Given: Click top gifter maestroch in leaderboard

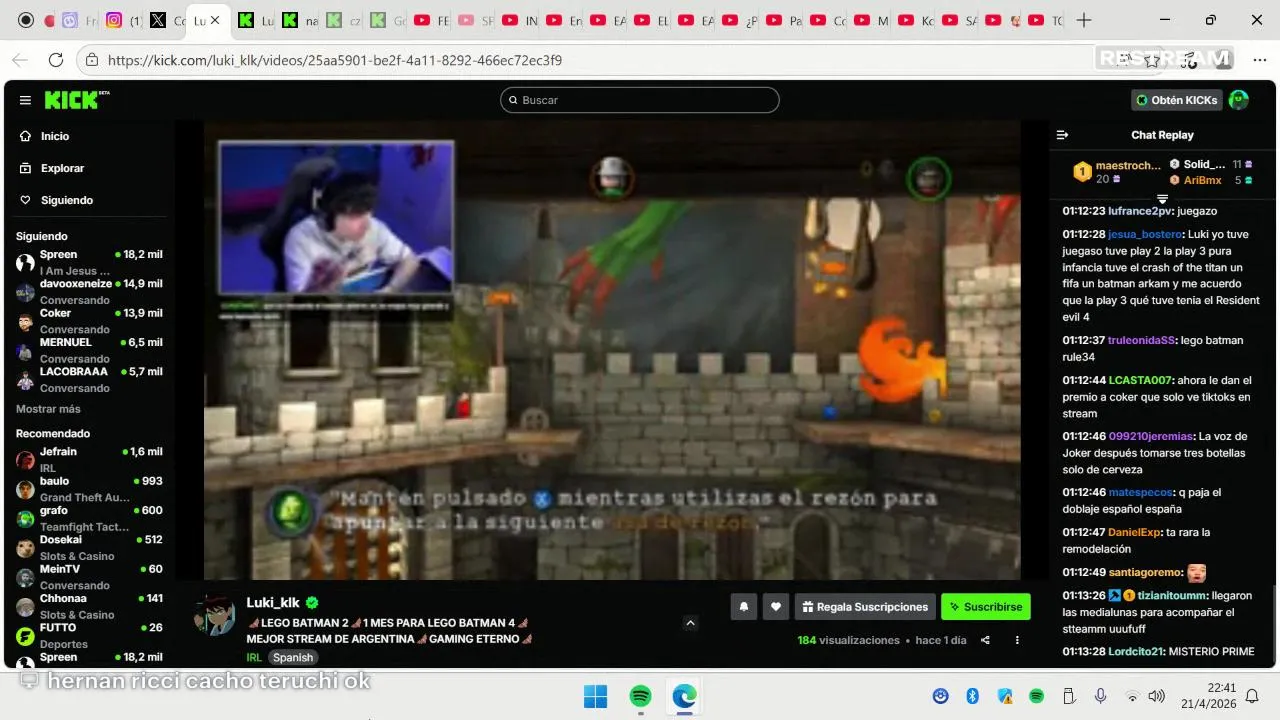Looking at the screenshot, I should click(x=1128, y=165).
